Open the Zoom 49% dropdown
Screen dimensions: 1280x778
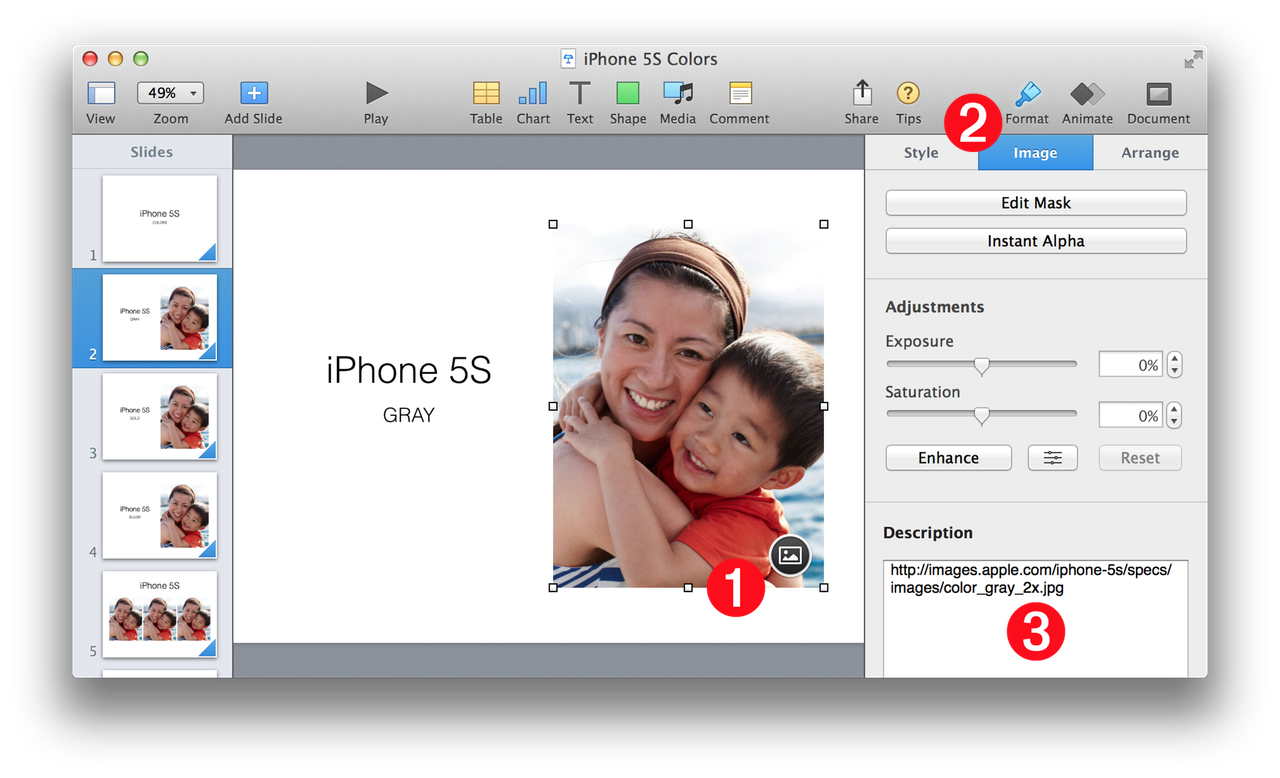point(170,93)
